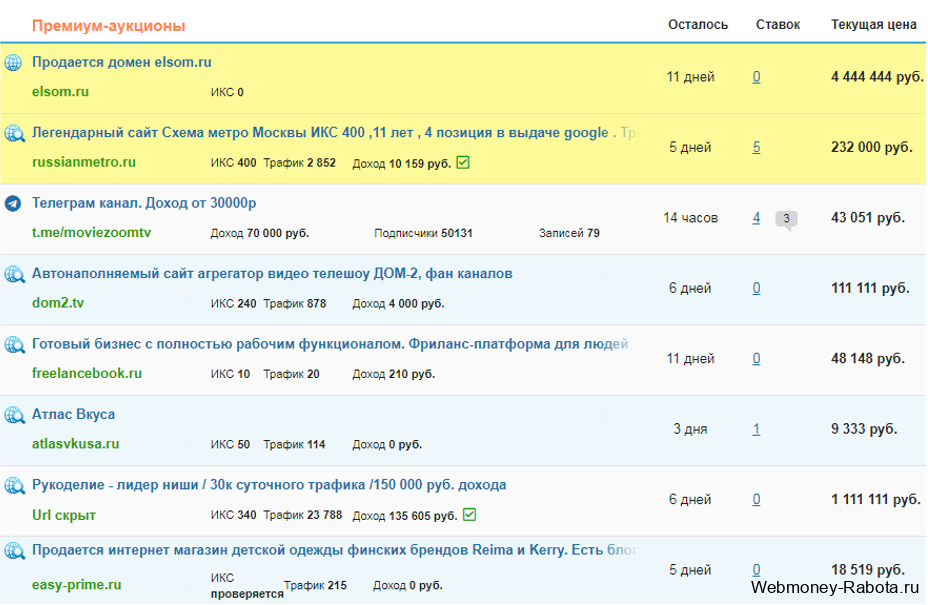The image size is (928, 605).
Task: Click 'Трафик 2 852' stat
Action: click(x=299, y=163)
